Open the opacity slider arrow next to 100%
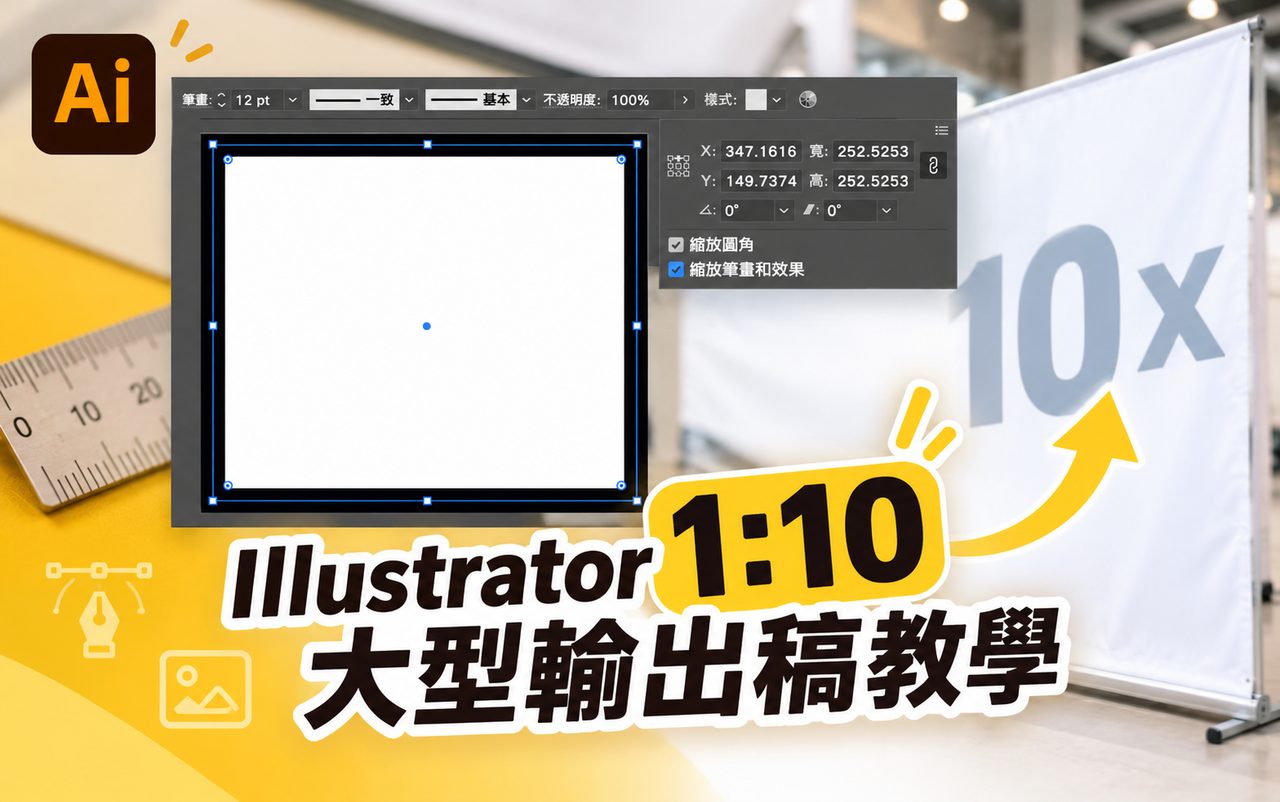This screenshot has height=802, width=1280. [685, 100]
